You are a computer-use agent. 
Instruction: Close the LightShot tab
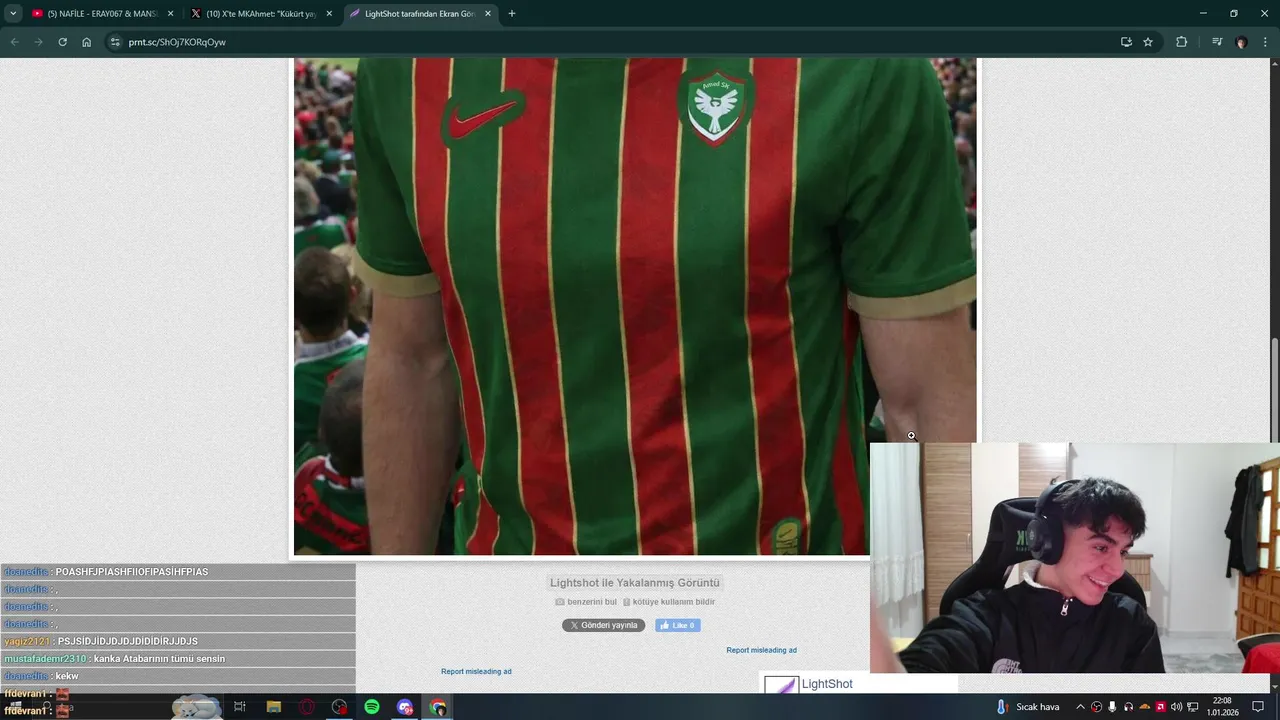pyautogui.click(x=488, y=14)
